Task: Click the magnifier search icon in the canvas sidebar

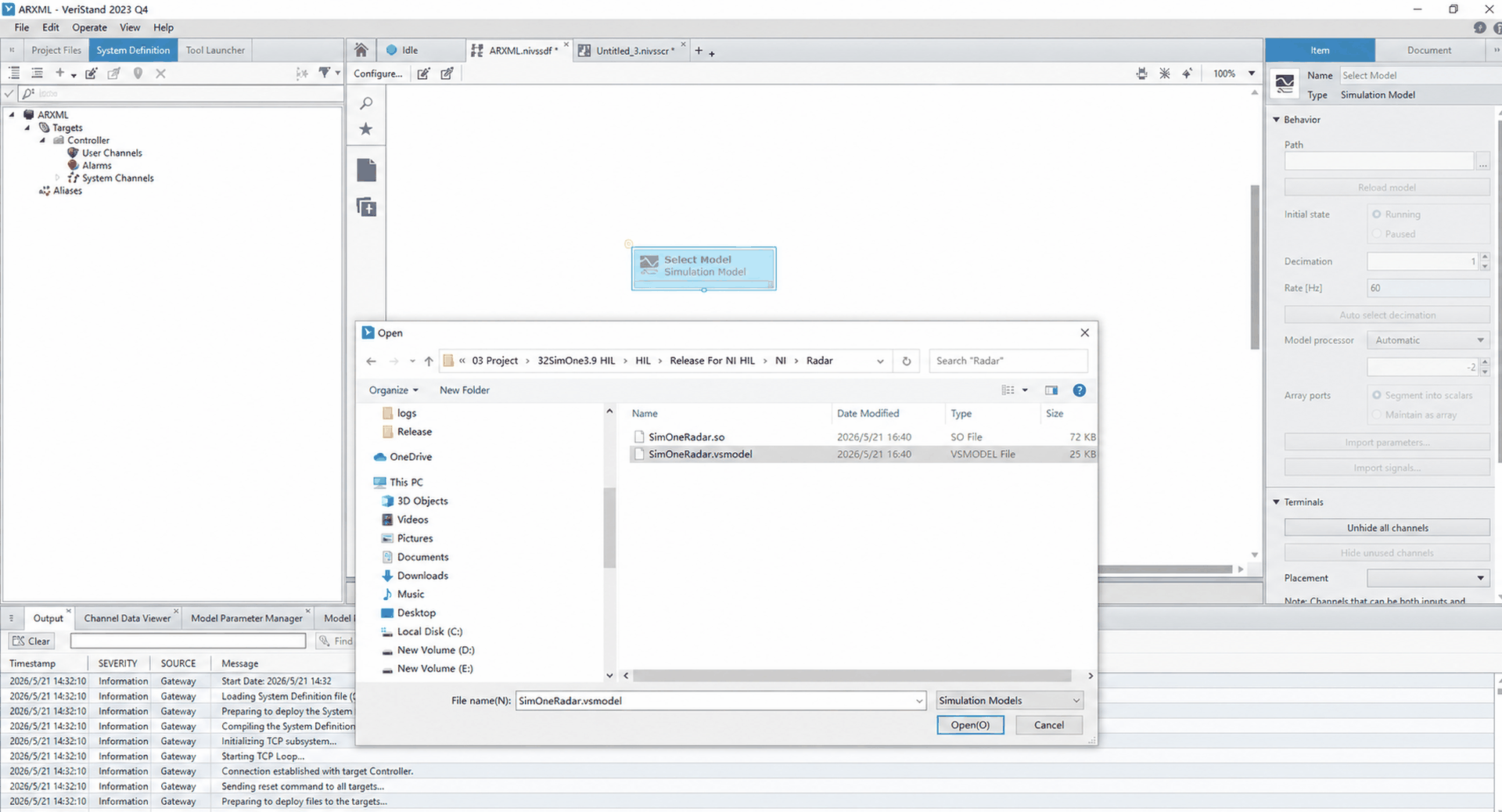Action: [x=366, y=103]
